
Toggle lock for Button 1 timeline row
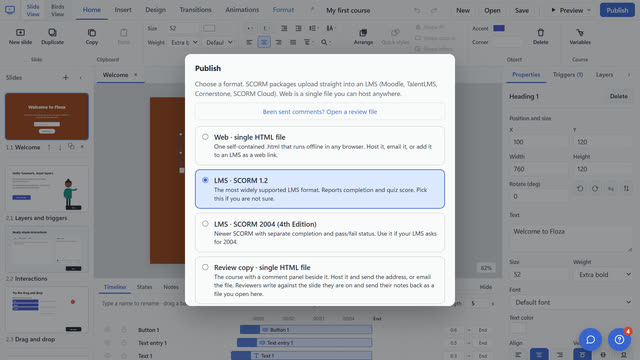(x=124, y=329)
